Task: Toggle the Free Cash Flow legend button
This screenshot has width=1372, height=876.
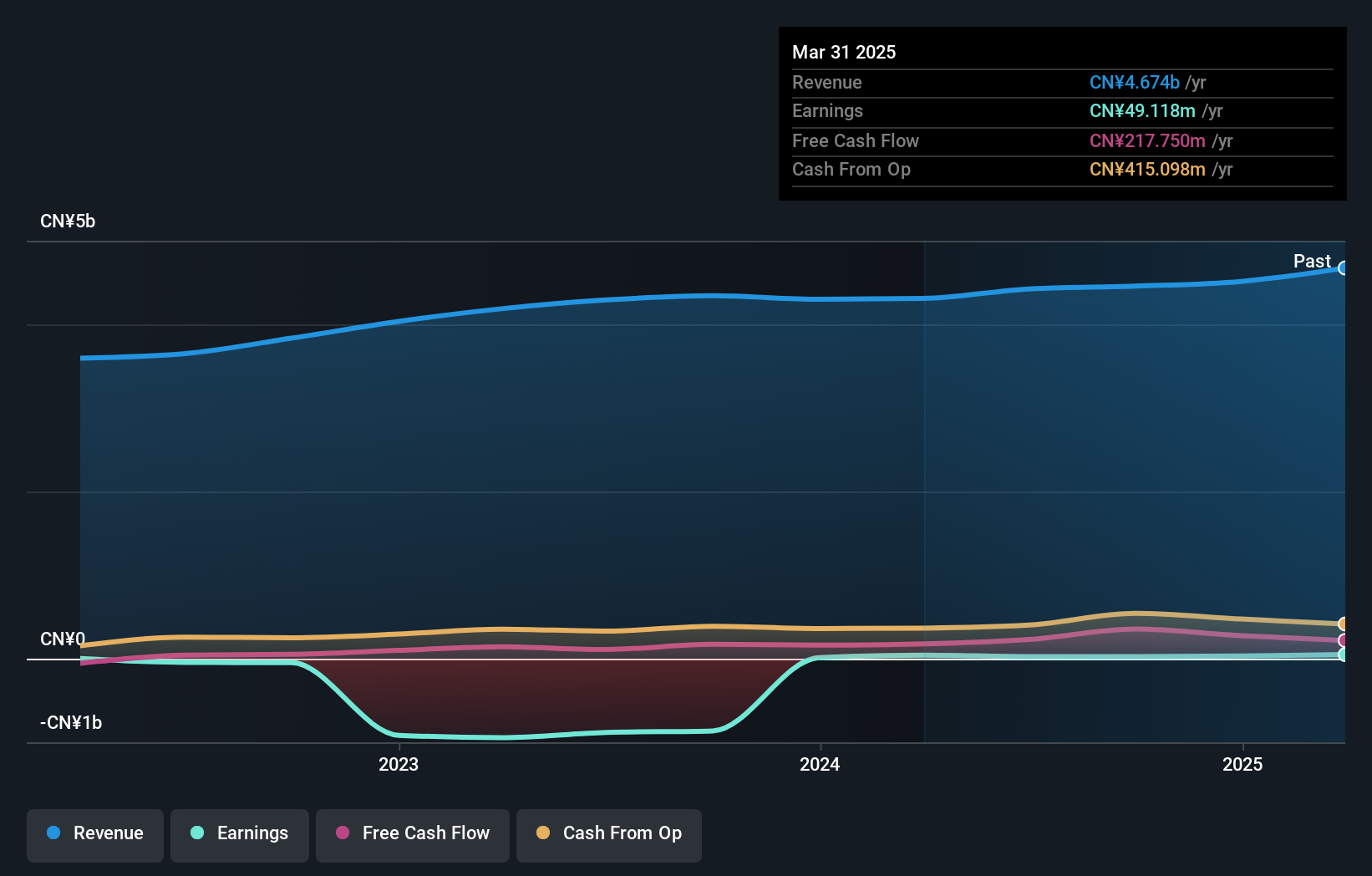Action: point(413,835)
